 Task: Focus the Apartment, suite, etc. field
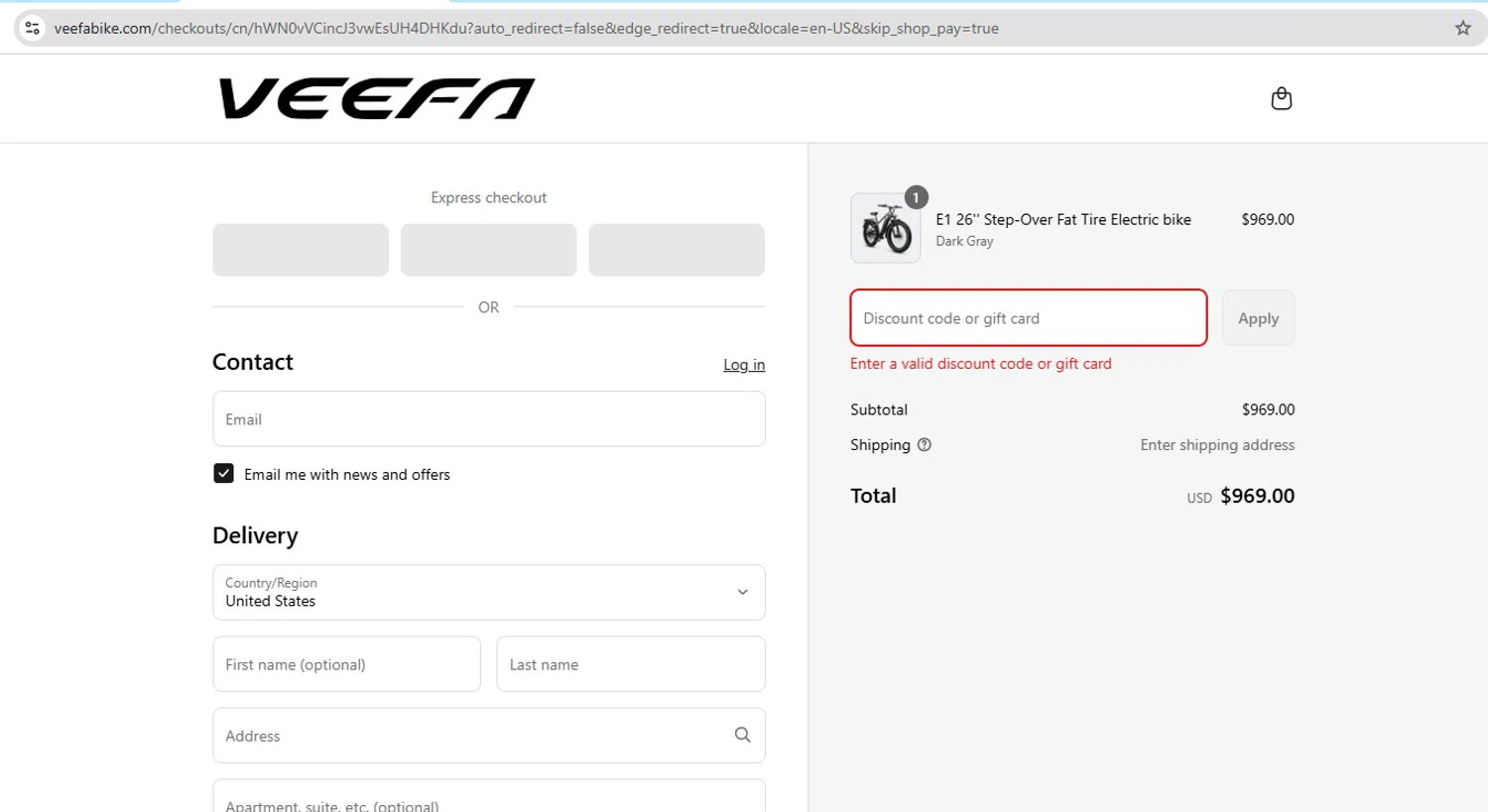pos(489,797)
